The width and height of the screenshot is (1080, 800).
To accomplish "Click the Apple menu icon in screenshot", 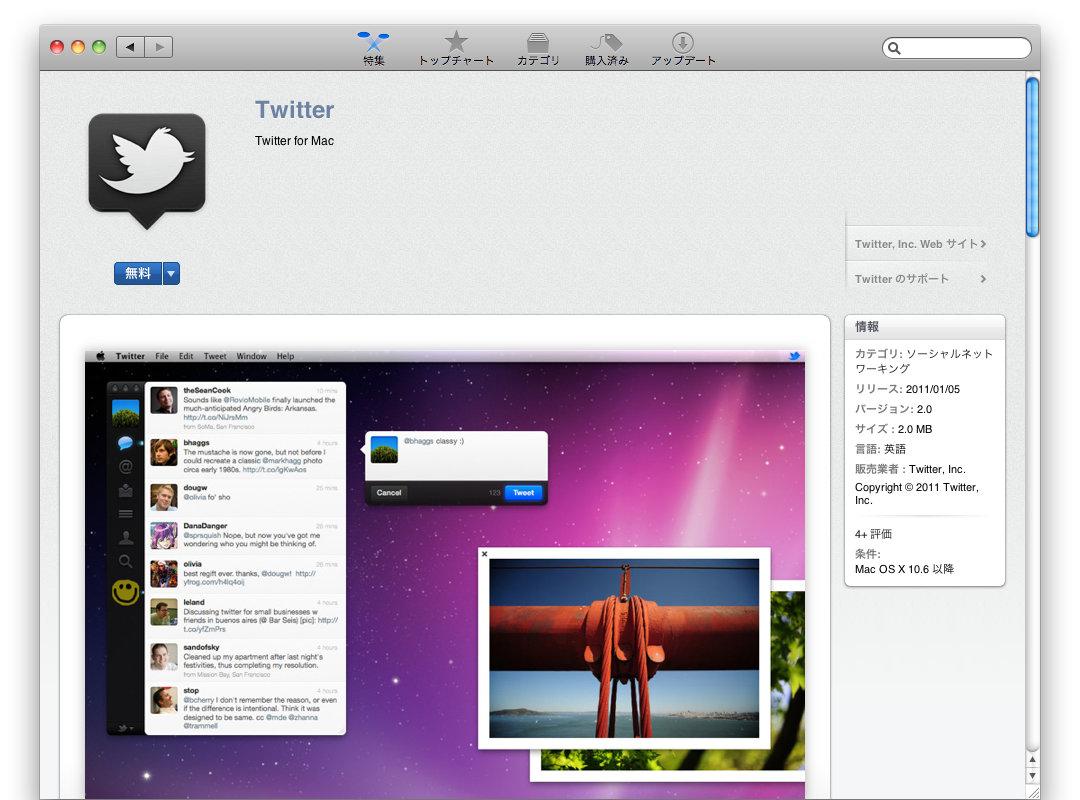I will [100, 356].
